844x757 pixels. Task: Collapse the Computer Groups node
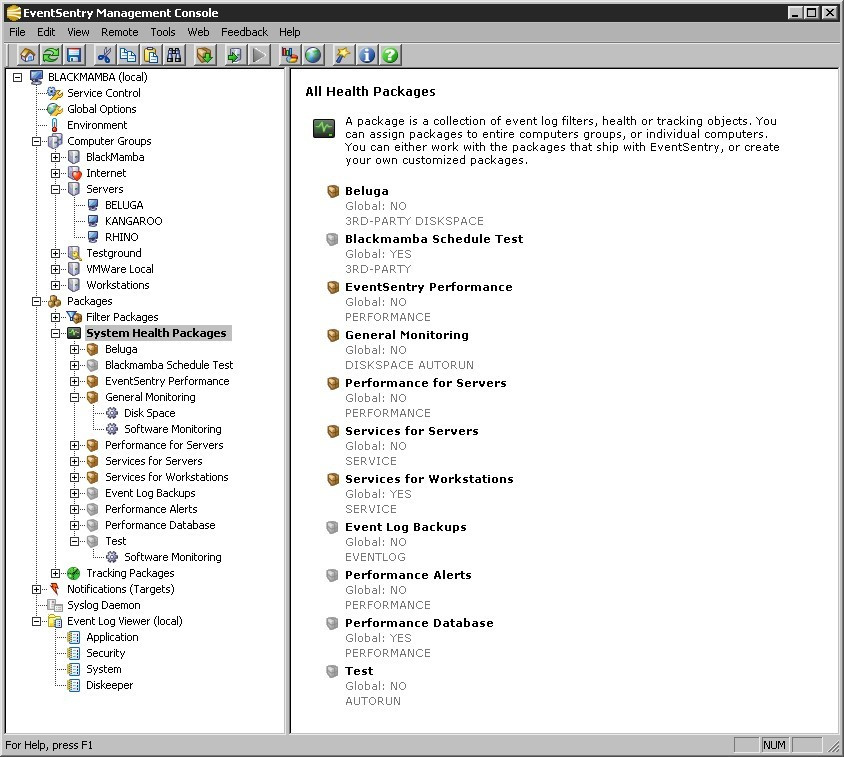pyautogui.click(x=36, y=142)
